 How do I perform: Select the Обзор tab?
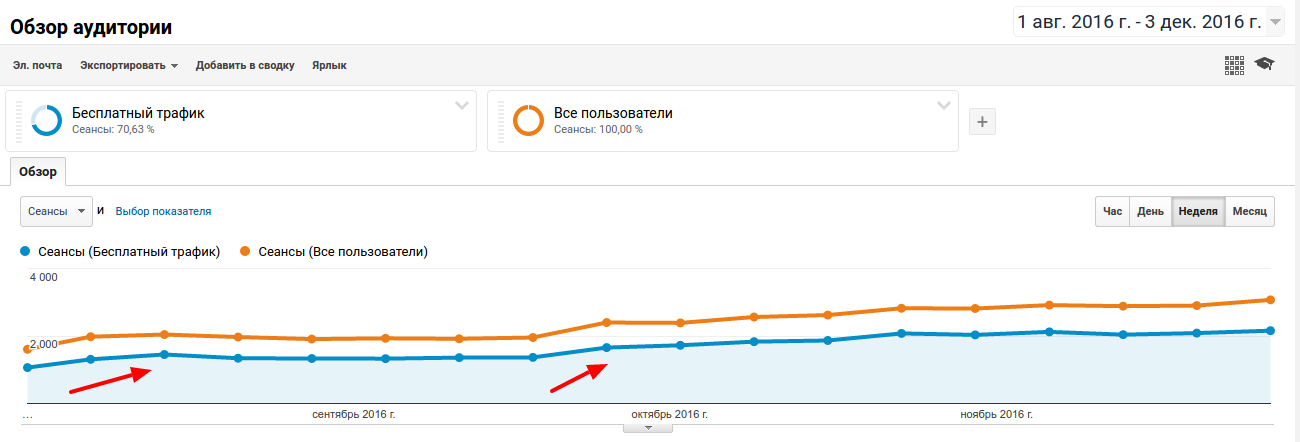(x=38, y=171)
